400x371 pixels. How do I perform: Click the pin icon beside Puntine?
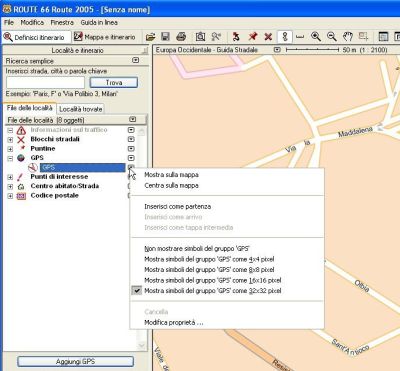pos(22,148)
